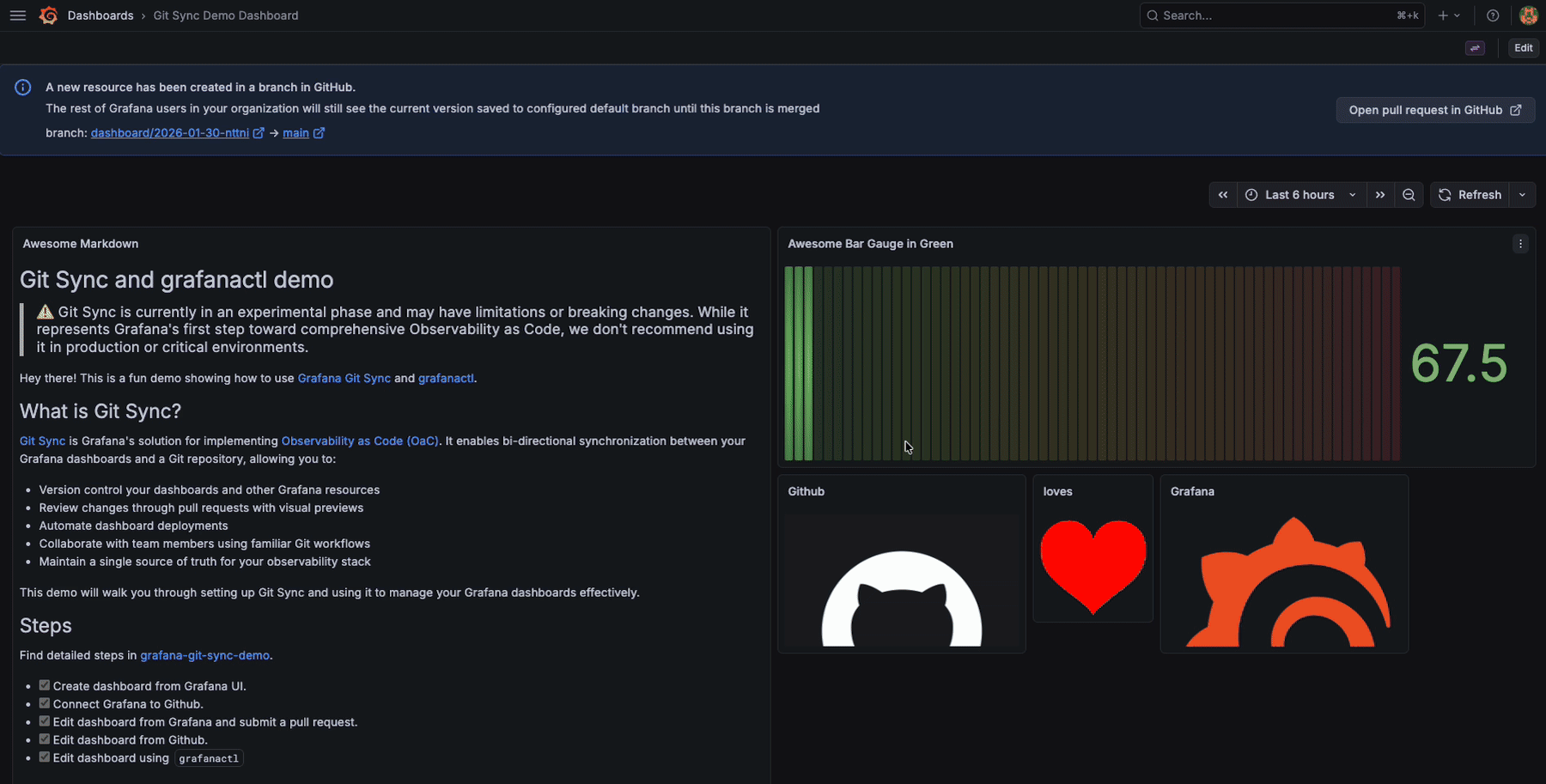Click 'Open pull request in GitHub' button
The height and width of the screenshot is (784, 1546).
pos(1434,110)
